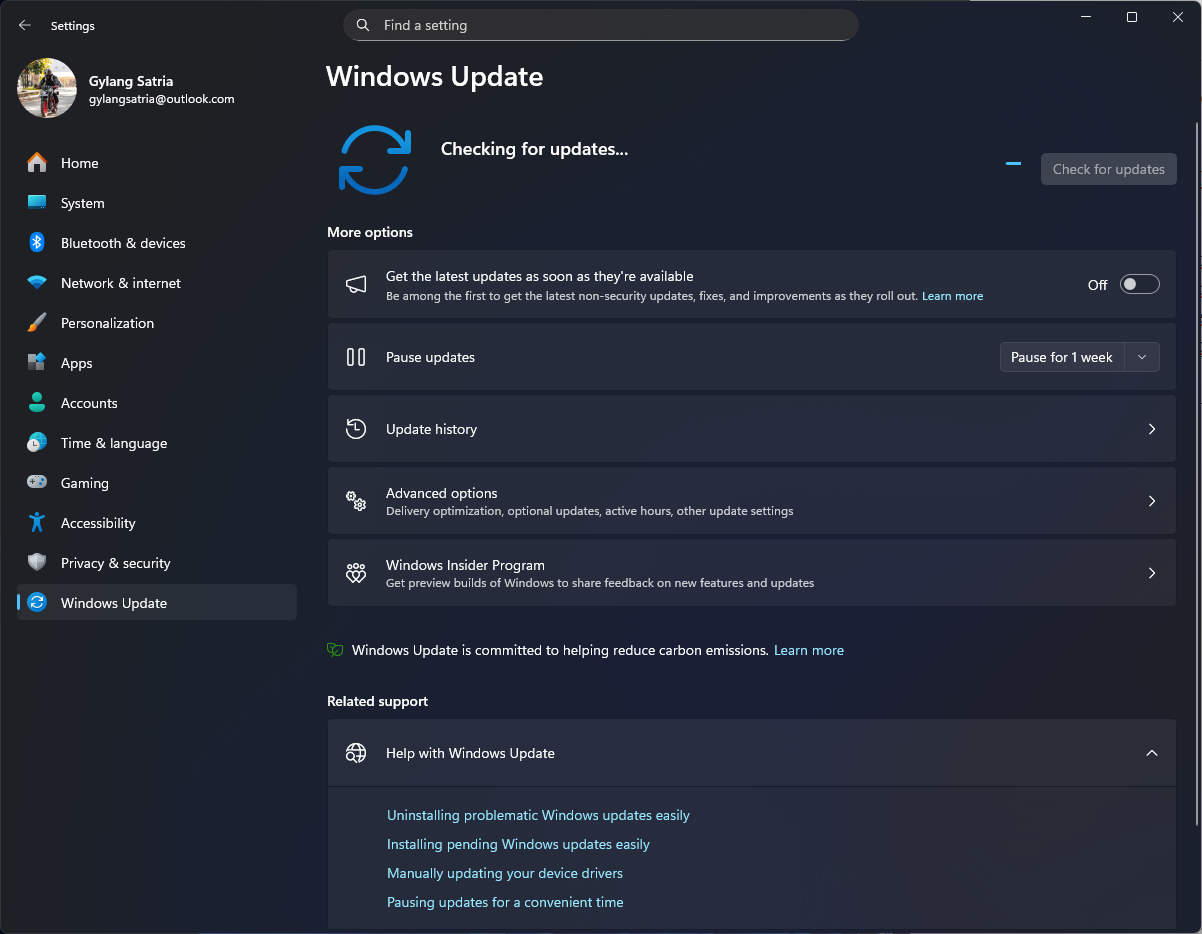
Task: Open Network & internet via Wi-Fi icon
Action: pyautogui.click(x=37, y=283)
